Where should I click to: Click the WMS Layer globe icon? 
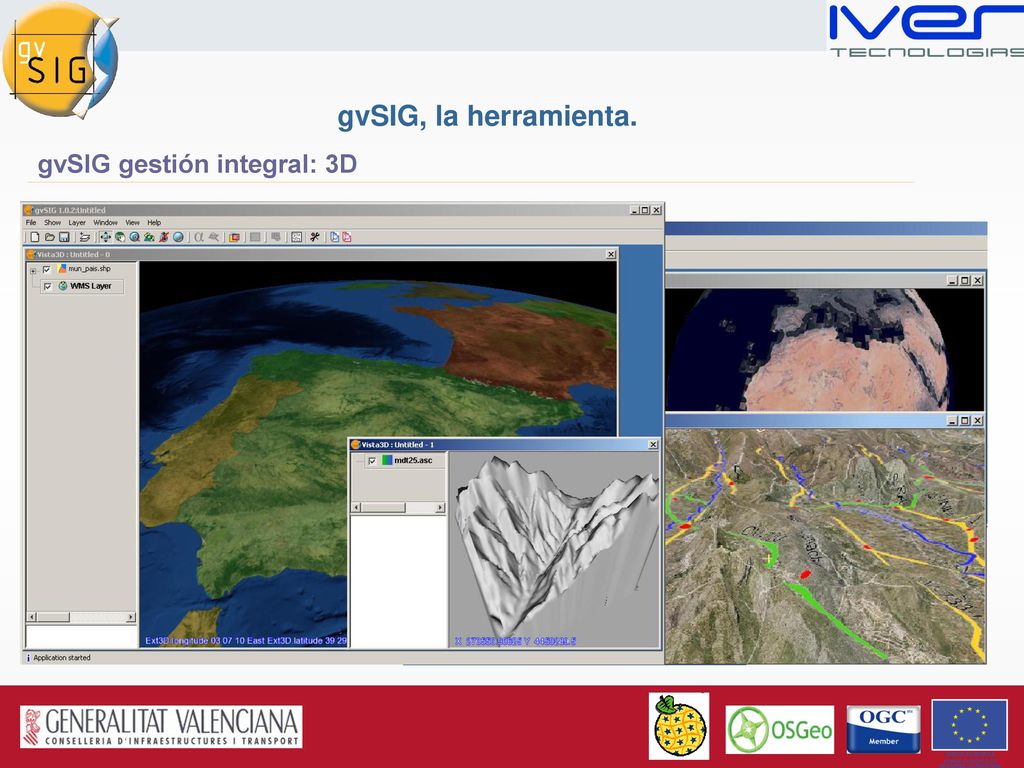tap(63, 286)
